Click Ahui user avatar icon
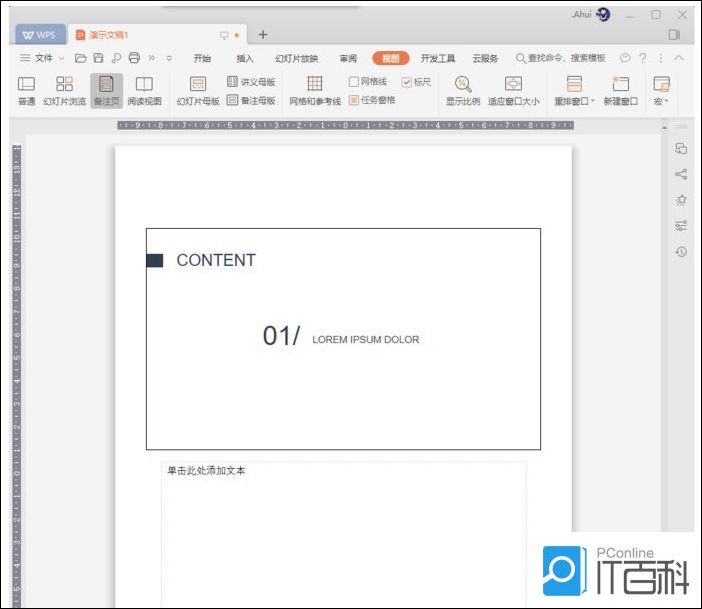 (604, 15)
